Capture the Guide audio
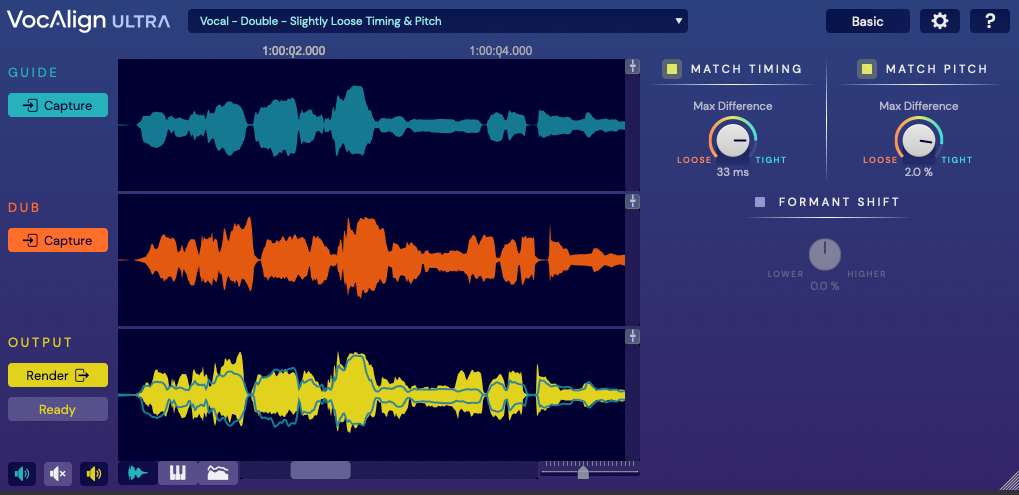1019x495 pixels. coord(58,105)
